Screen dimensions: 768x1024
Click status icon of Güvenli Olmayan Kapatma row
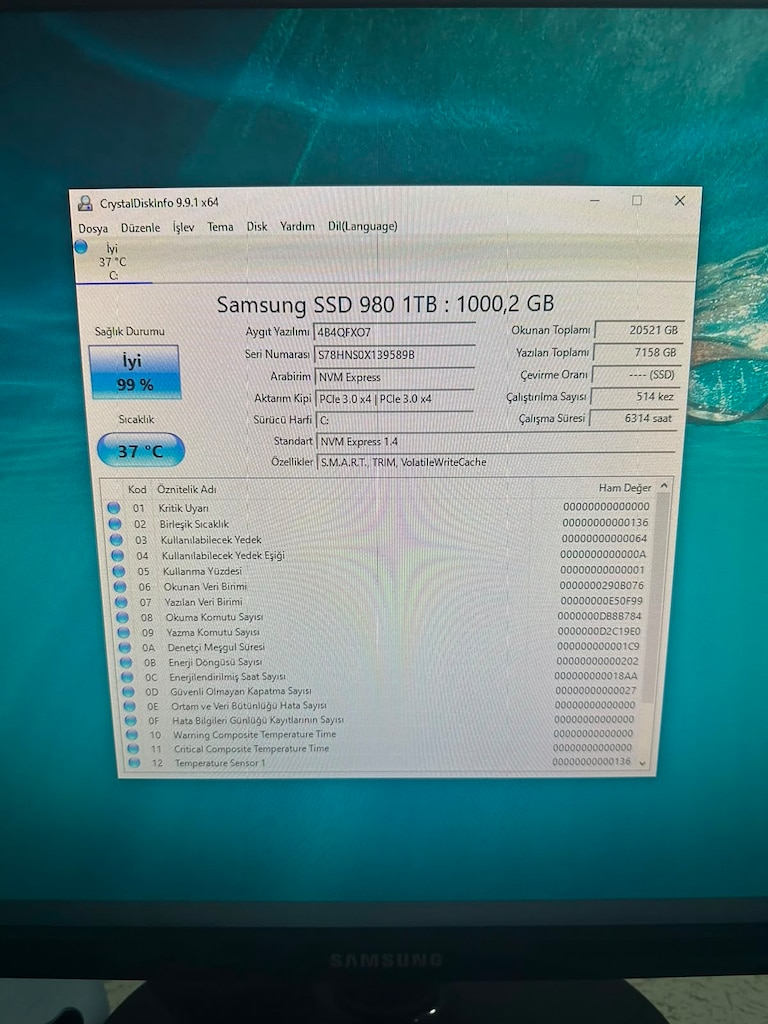pyautogui.click(x=129, y=692)
